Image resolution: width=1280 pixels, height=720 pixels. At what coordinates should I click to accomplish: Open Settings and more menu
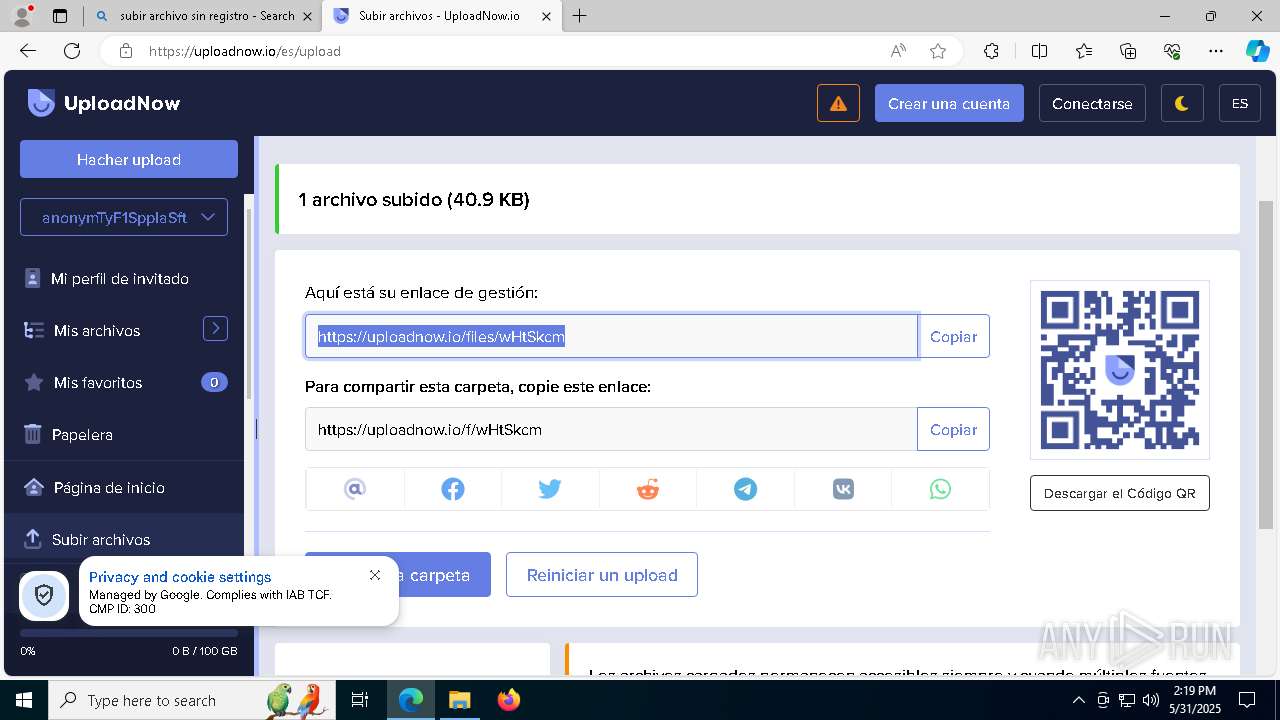tap(1216, 51)
